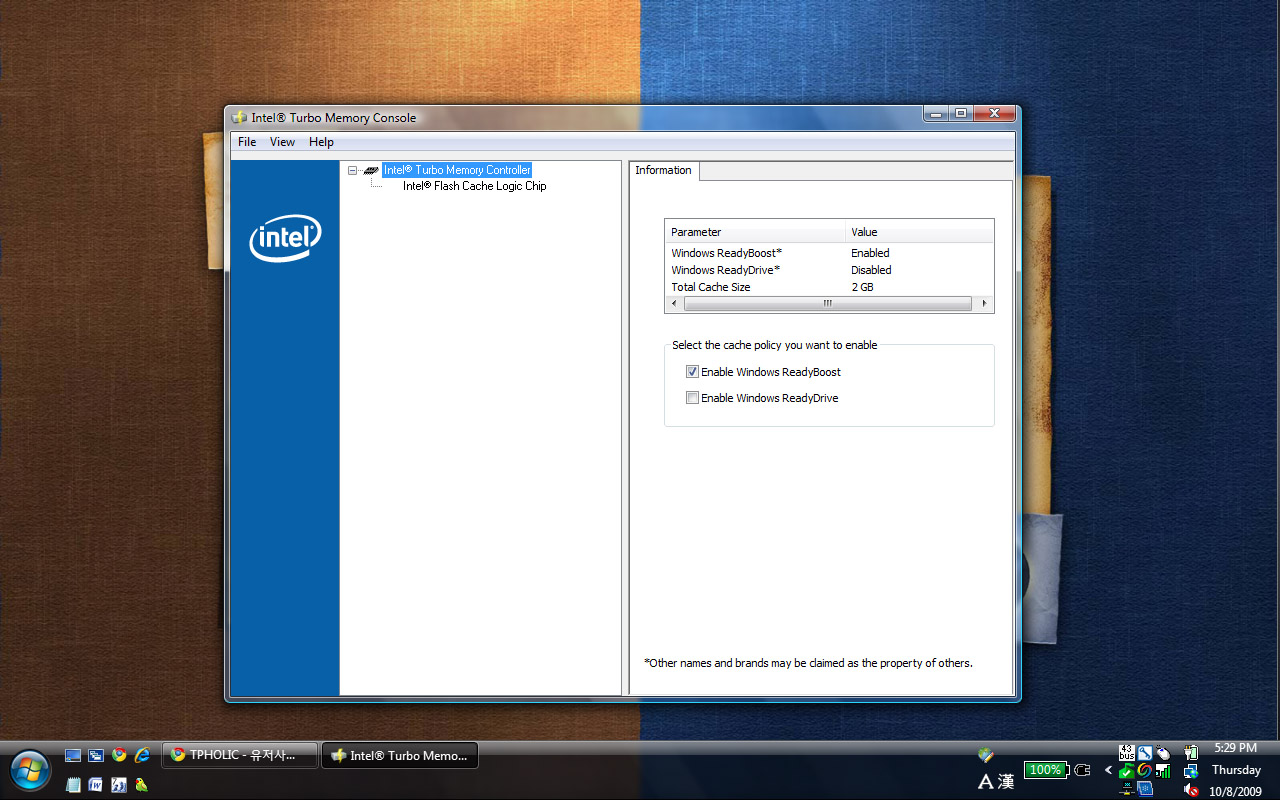Click Switch Between Windows quick launch icon
The height and width of the screenshot is (800, 1280).
pos(96,755)
